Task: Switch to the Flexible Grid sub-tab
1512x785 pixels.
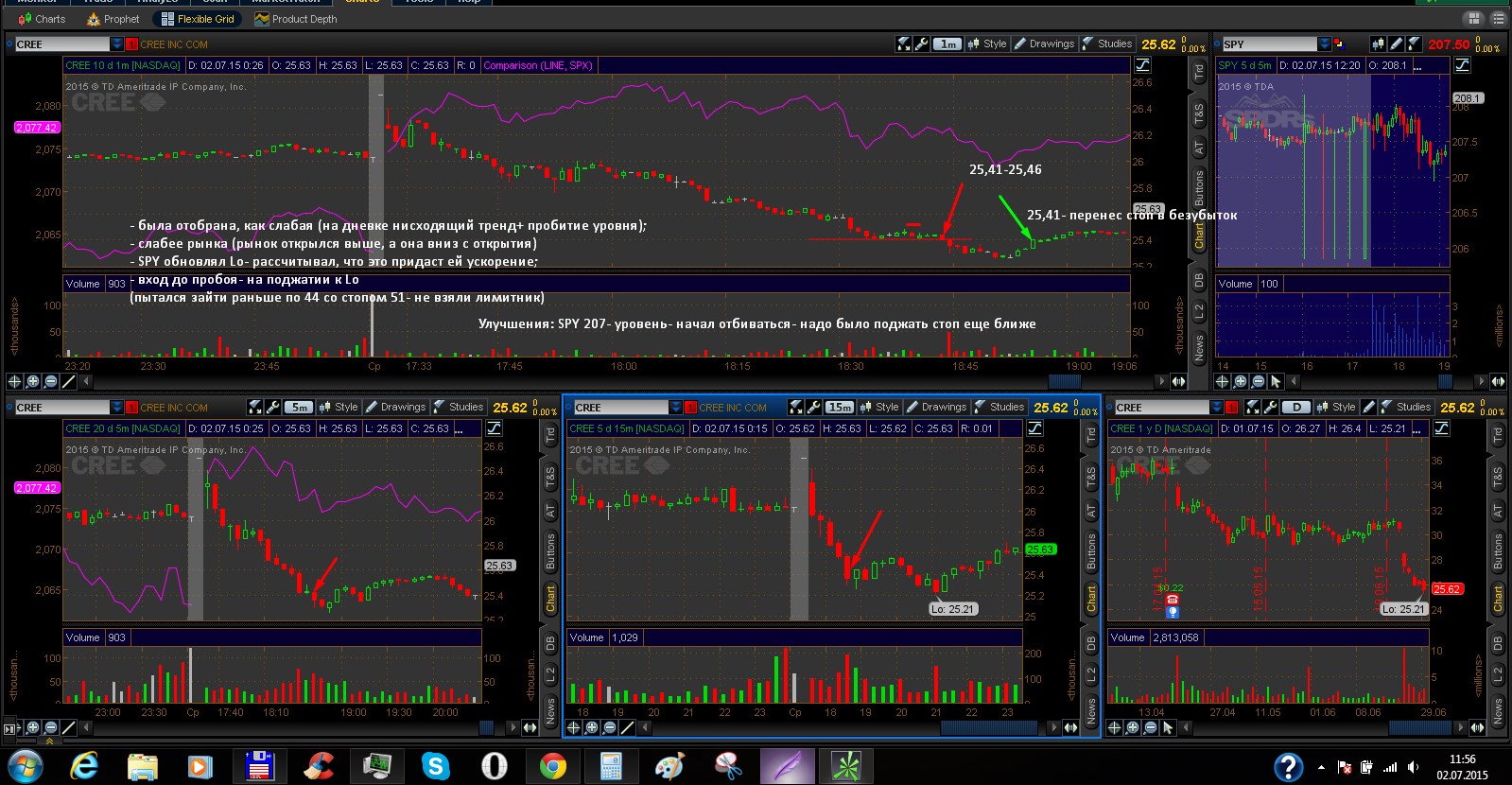Action: pos(197,18)
